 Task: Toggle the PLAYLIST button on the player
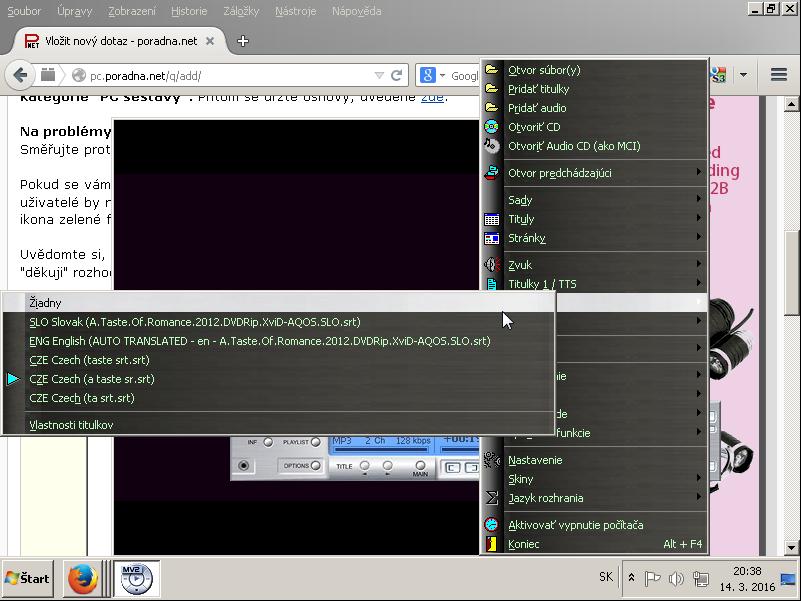315,442
